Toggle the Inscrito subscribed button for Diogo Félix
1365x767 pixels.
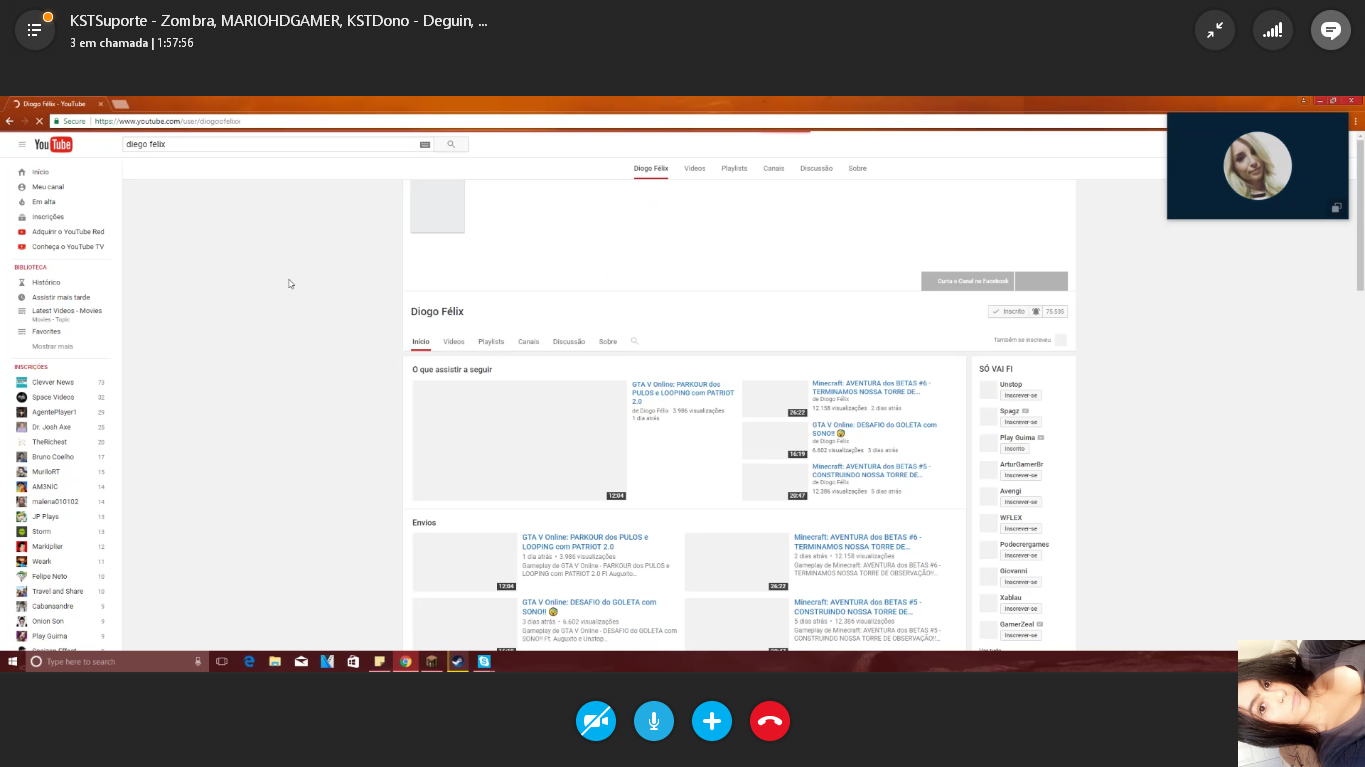pos(1008,312)
